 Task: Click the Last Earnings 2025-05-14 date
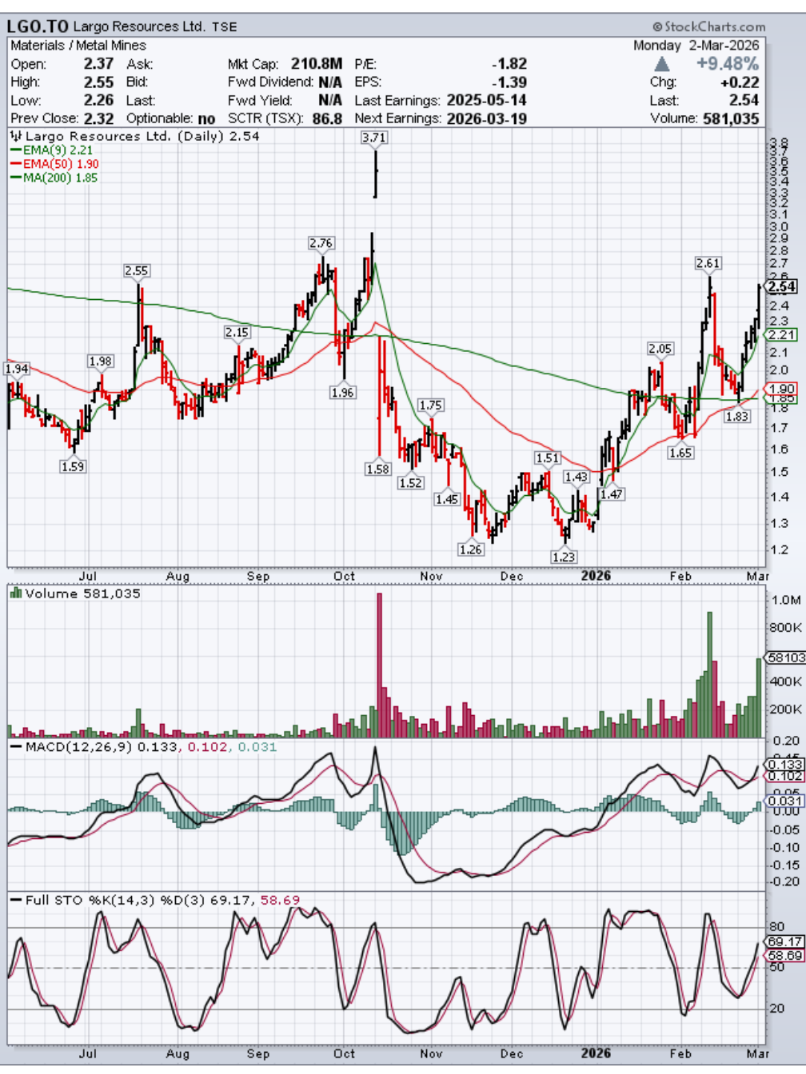(487, 101)
